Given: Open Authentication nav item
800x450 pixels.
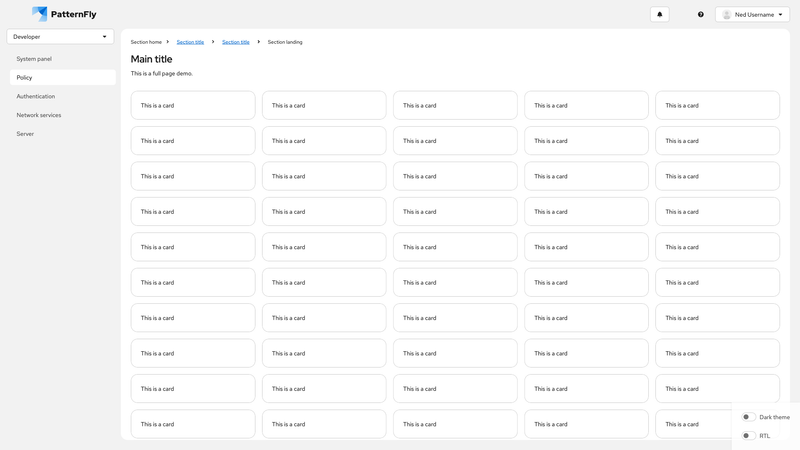Looking at the screenshot, I should click(x=63, y=96).
